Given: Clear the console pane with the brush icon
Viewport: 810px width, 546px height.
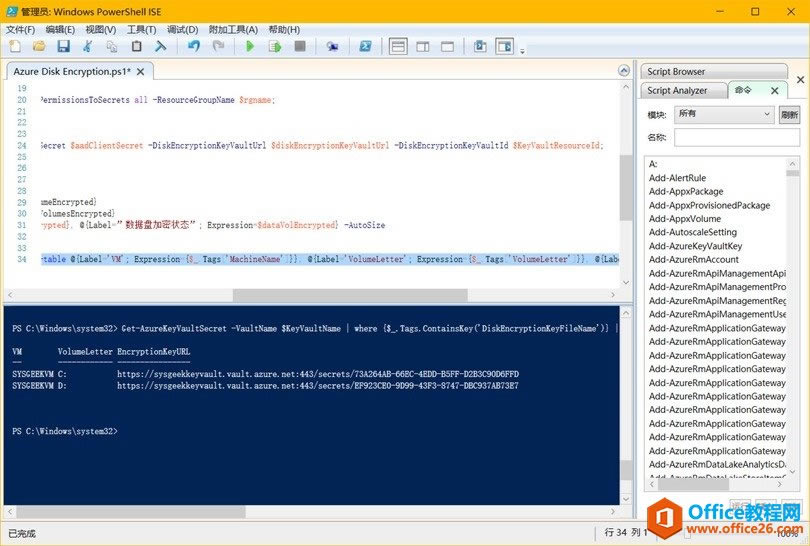Looking at the screenshot, I should [x=161, y=46].
